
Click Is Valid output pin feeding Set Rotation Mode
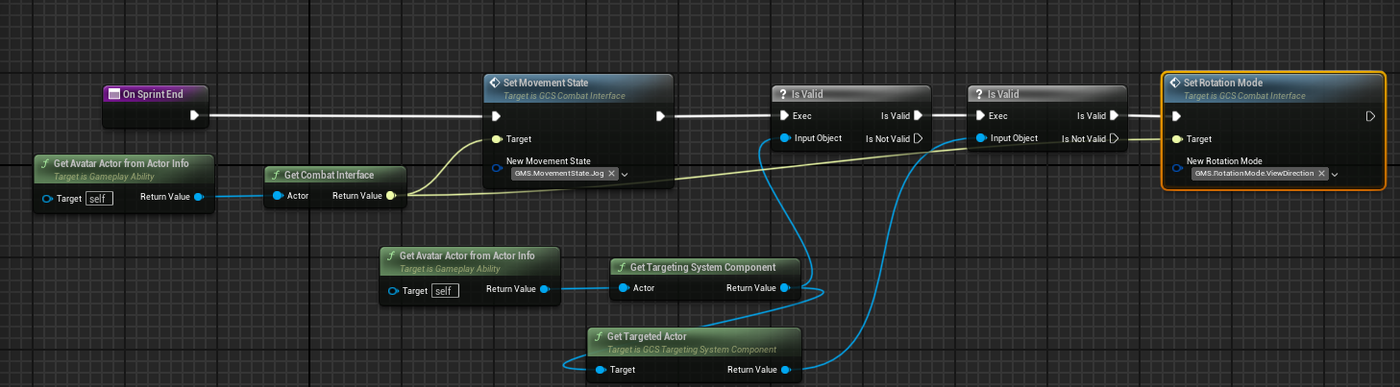coord(1114,116)
